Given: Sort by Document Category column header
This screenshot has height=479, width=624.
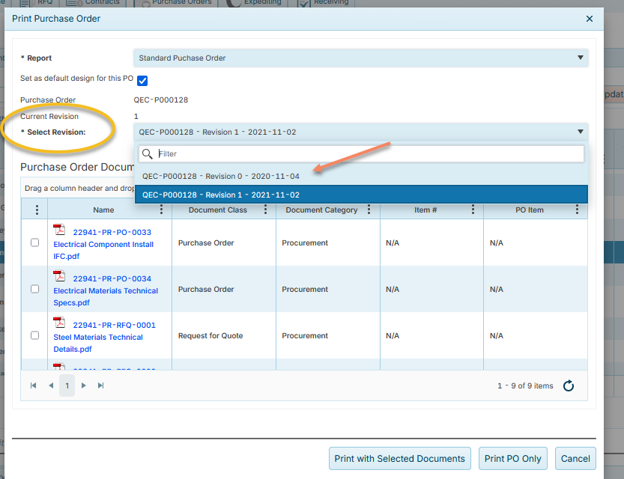Looking at the screenshot, I should tap(321, 210).
